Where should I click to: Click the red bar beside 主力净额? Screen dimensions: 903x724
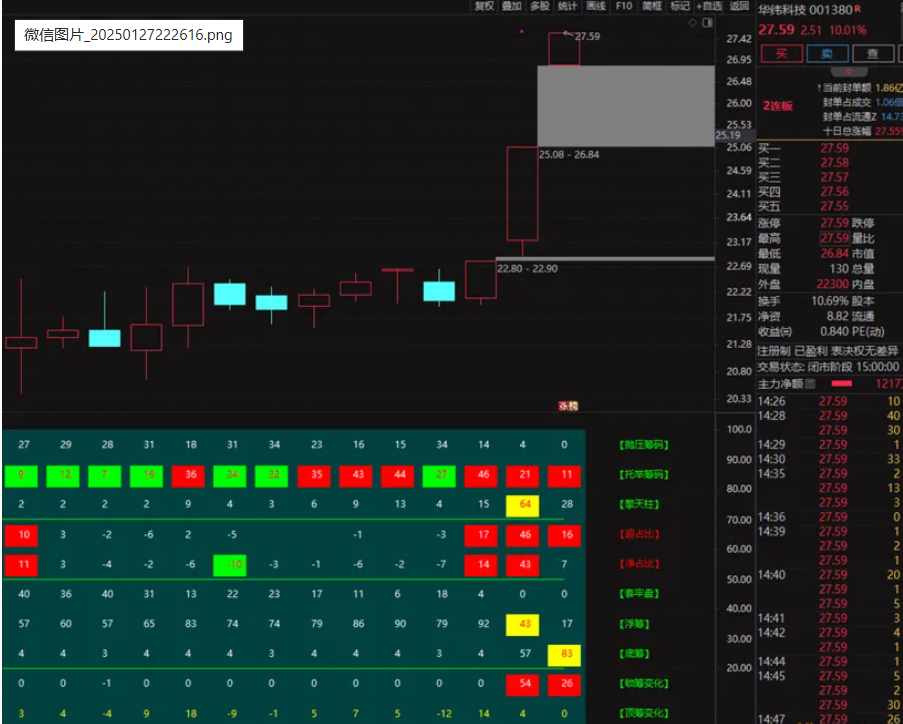point(842,384)
